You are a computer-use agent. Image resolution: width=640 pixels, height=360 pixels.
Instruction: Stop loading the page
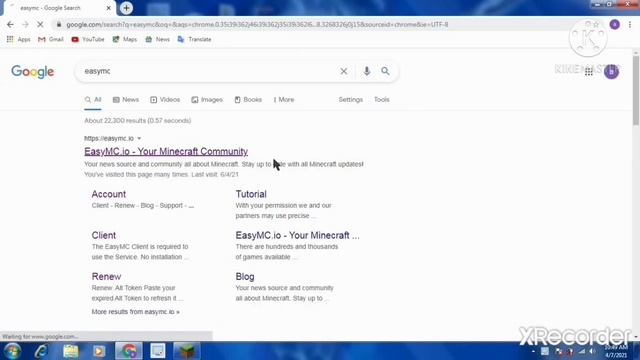(40, 24)
